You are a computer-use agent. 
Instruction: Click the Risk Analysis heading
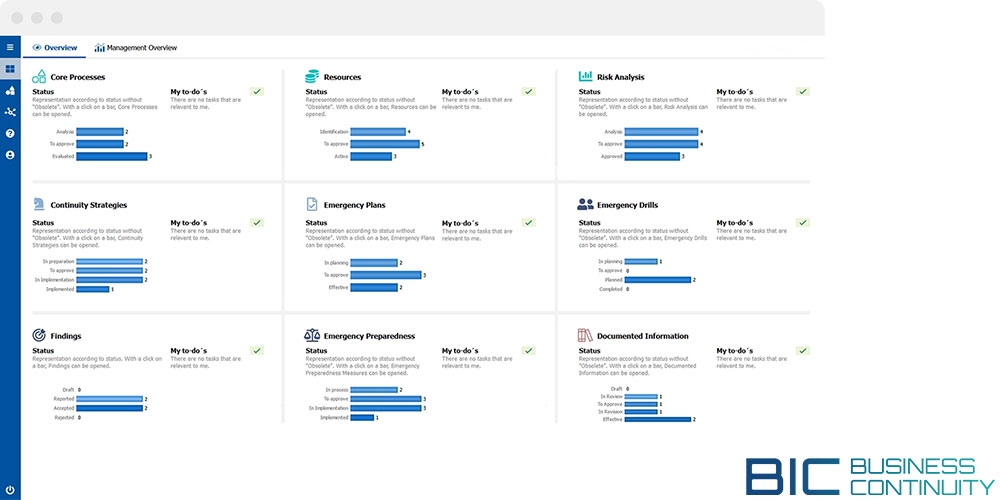tap(621, 77)
